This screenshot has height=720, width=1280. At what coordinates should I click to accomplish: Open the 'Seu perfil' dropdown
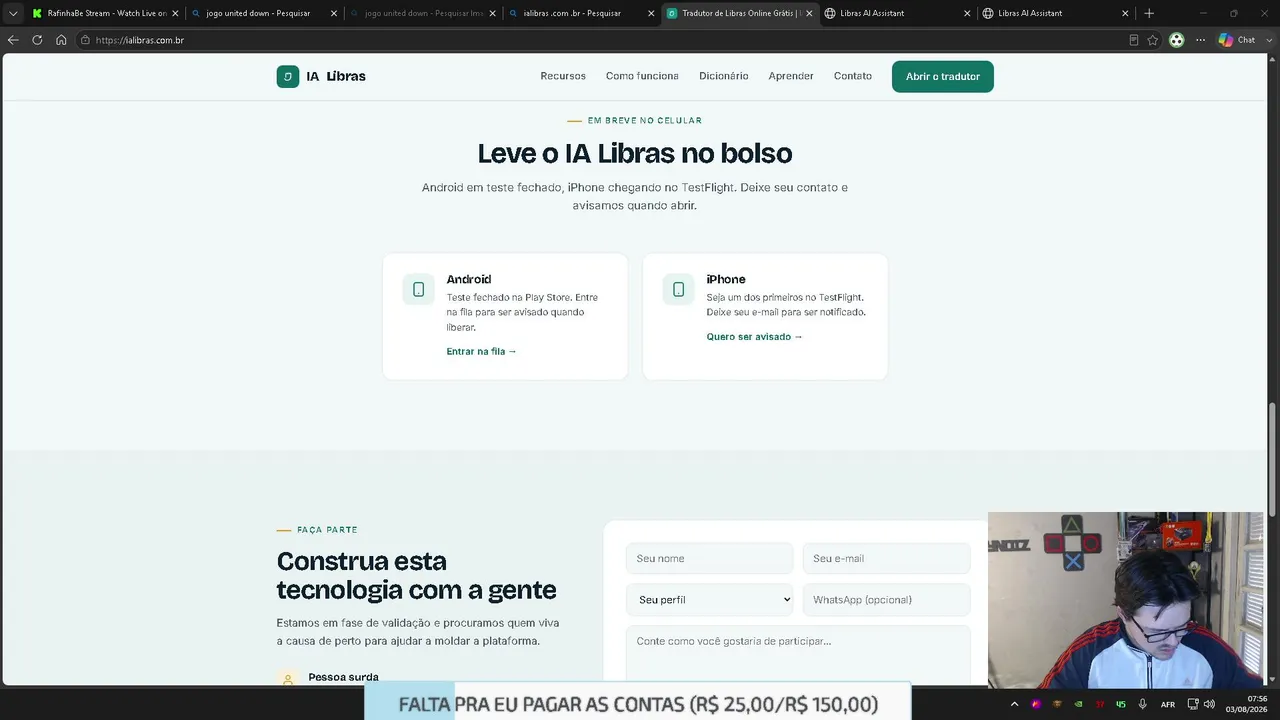[x=710, y=600]
